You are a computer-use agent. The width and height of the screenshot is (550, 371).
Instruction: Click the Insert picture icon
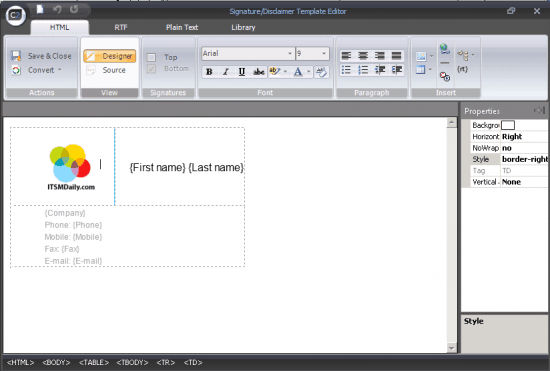[421, 56]
